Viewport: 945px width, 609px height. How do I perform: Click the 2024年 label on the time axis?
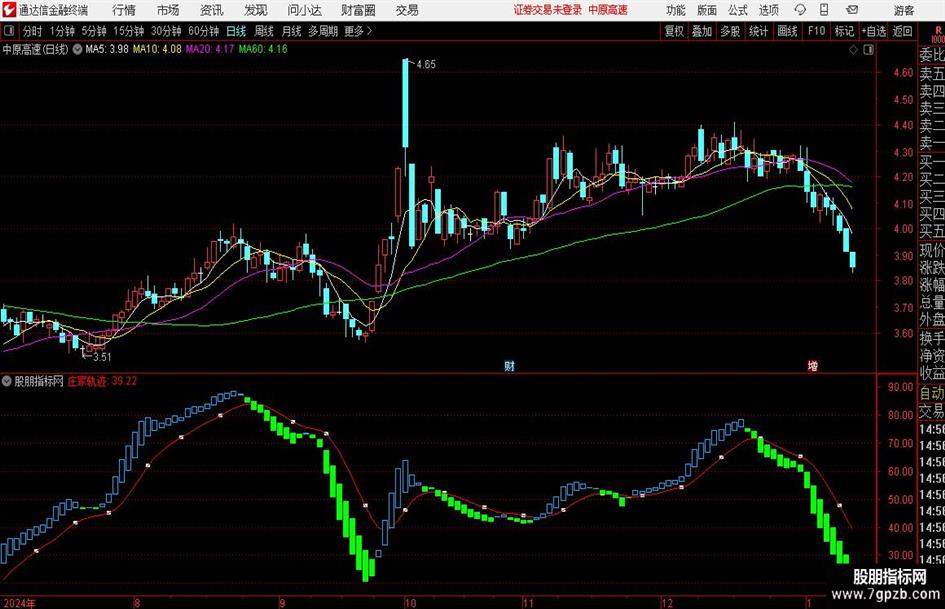tap(20, 603)
